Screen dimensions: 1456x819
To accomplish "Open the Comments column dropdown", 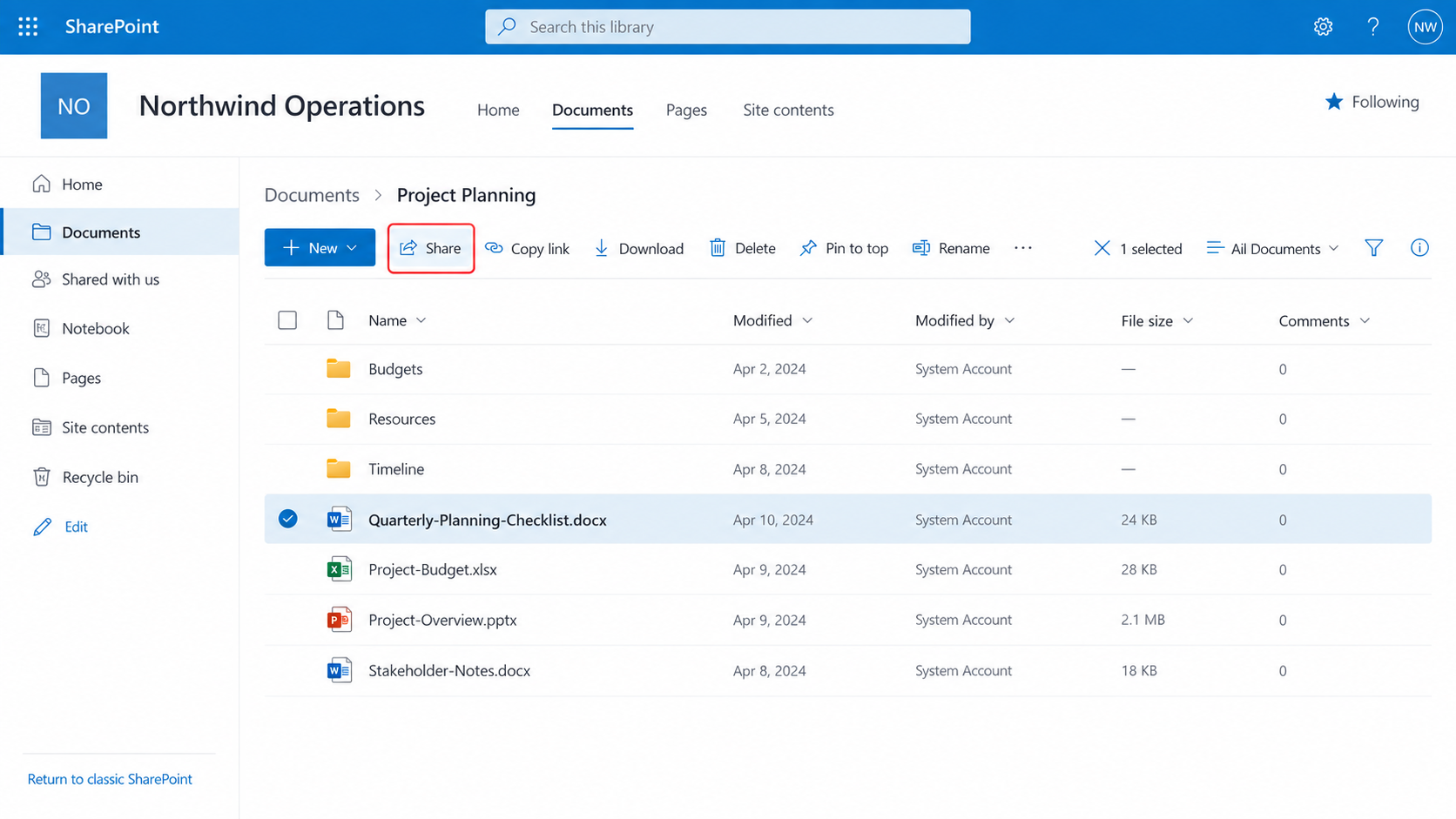I will (x=1365, y=320).
